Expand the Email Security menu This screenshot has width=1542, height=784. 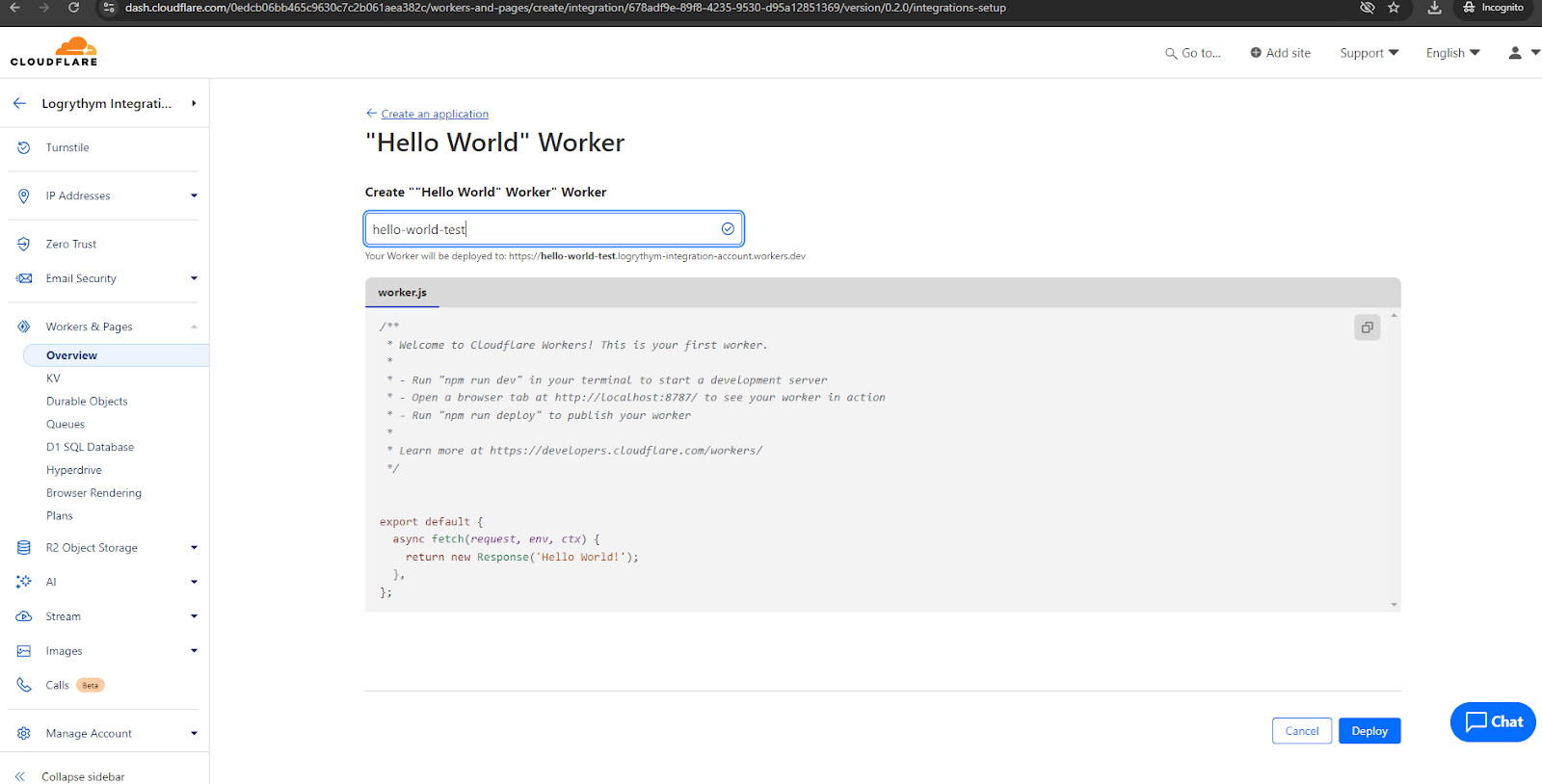pyautogui.click(x=194, y=278)
